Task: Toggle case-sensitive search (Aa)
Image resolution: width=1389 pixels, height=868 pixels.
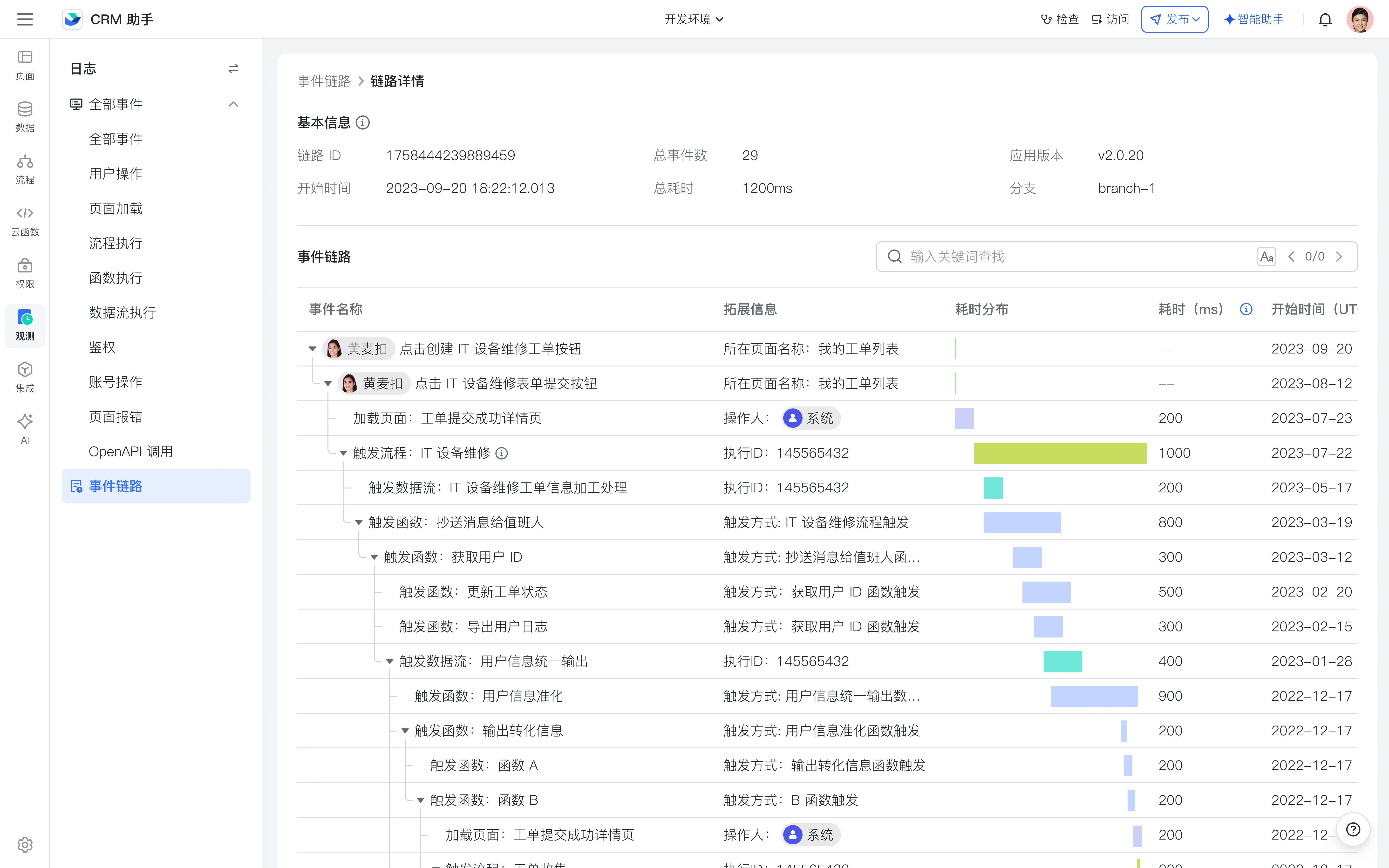Action: 1266,257
